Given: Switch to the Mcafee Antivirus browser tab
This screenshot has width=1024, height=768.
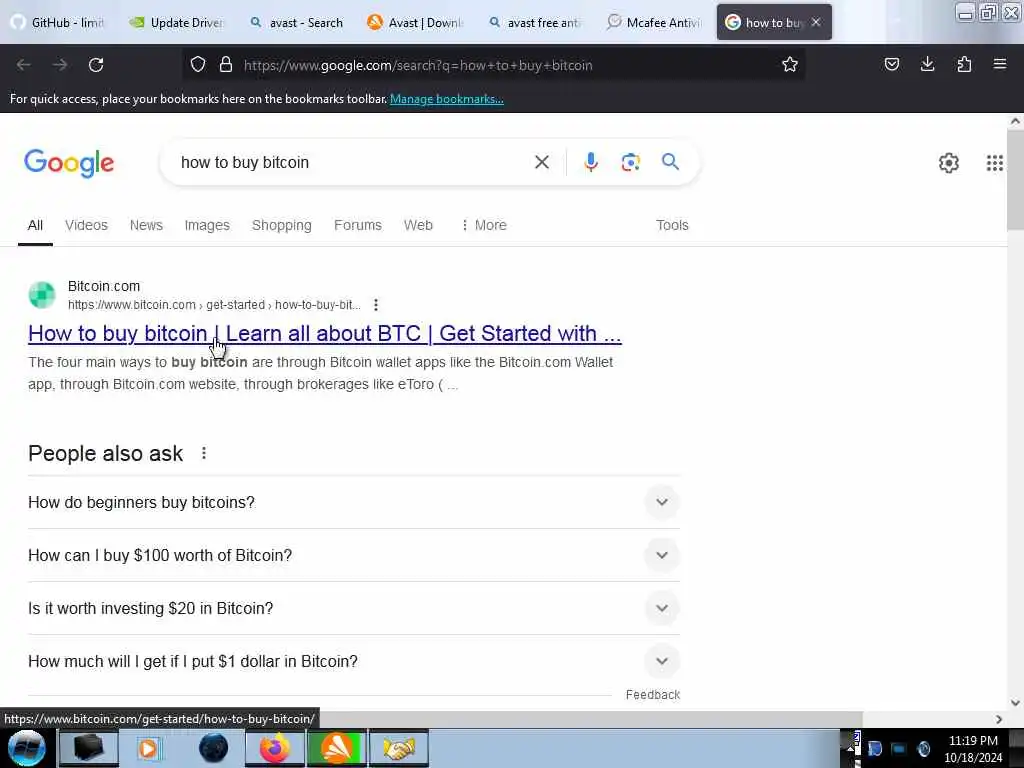Looking at the screenshot, I should tap(653, 22).
